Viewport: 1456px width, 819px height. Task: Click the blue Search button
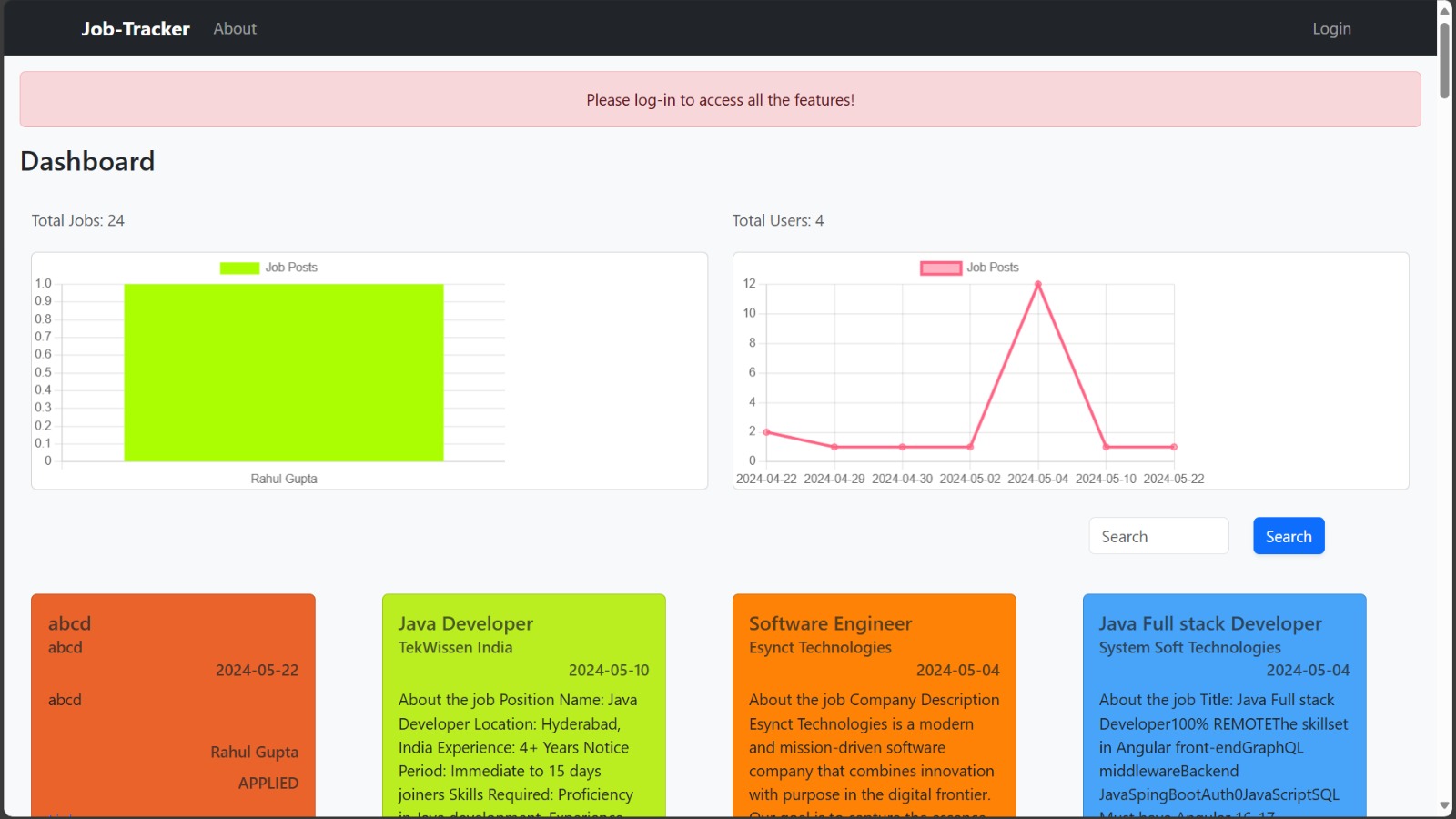pos(1289,536)
